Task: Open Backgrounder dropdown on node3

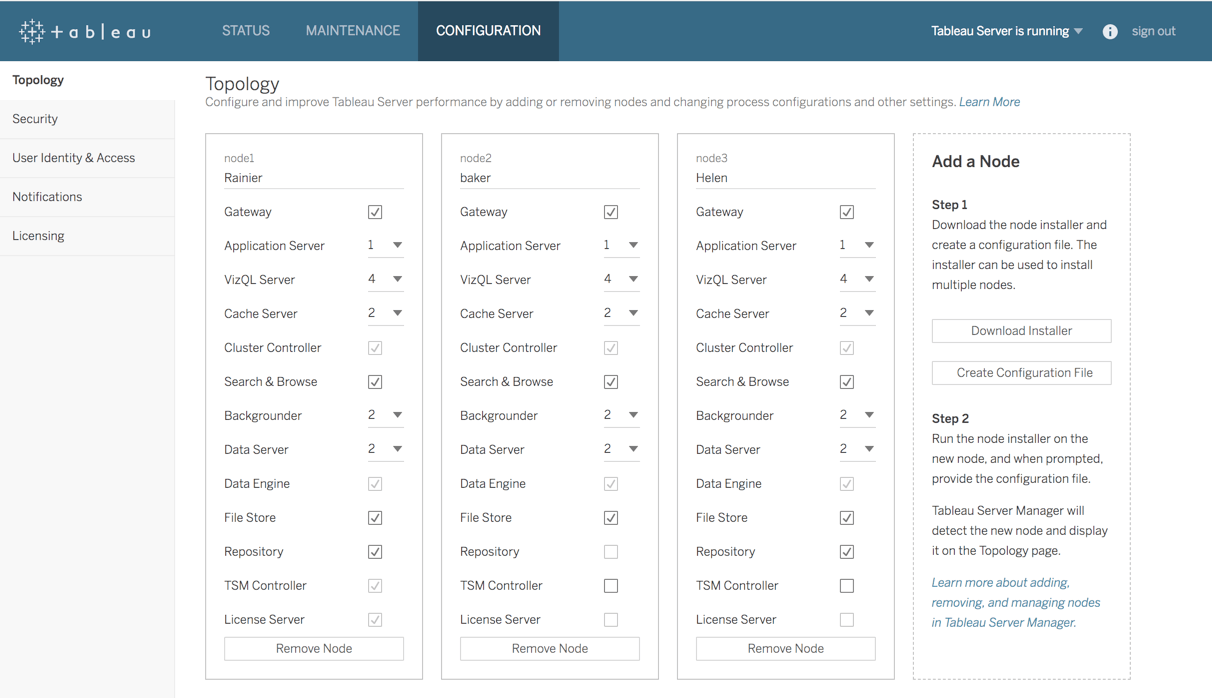Action: point(857,416)
